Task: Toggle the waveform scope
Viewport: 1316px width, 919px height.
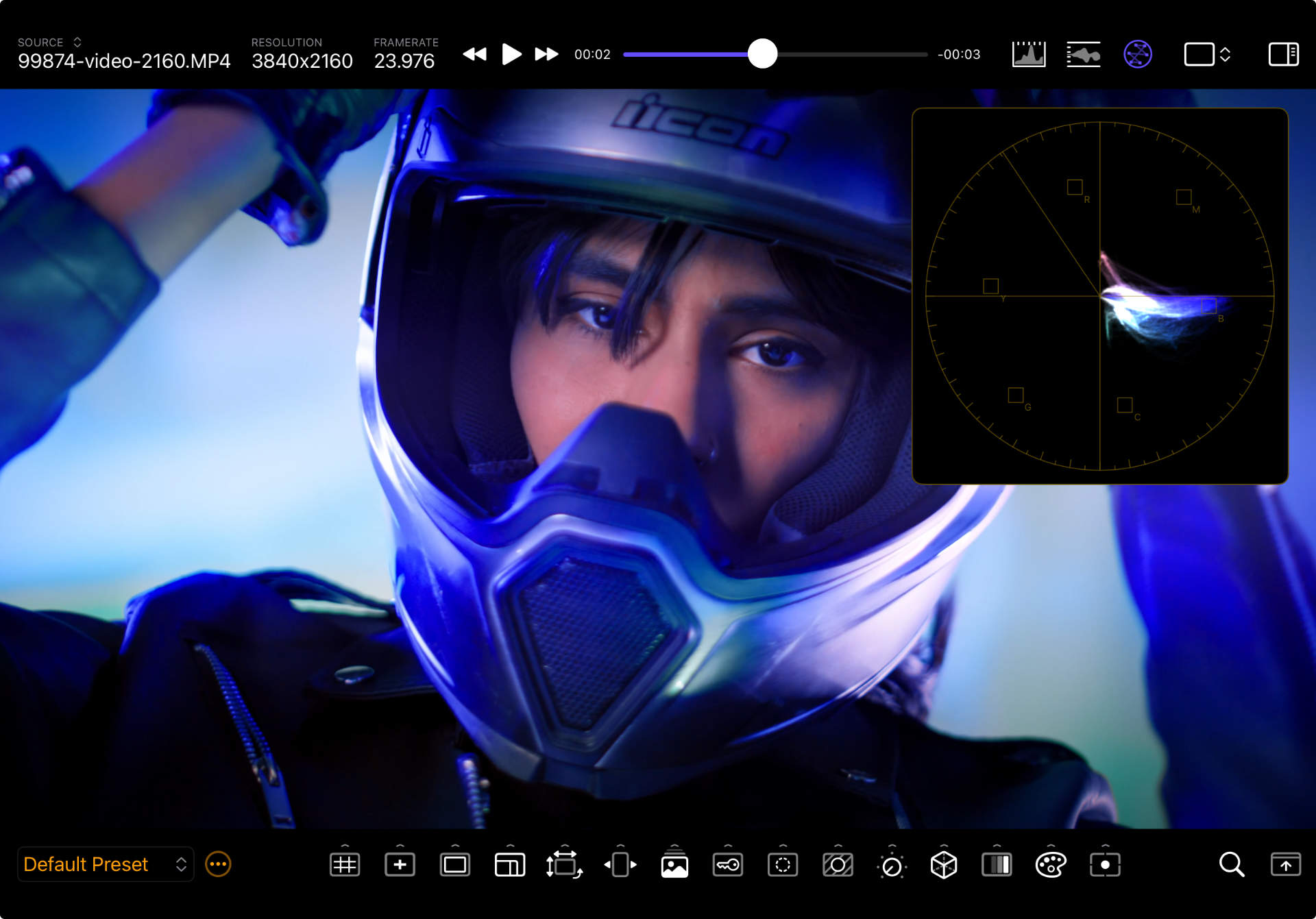Action: [1083, 54]
